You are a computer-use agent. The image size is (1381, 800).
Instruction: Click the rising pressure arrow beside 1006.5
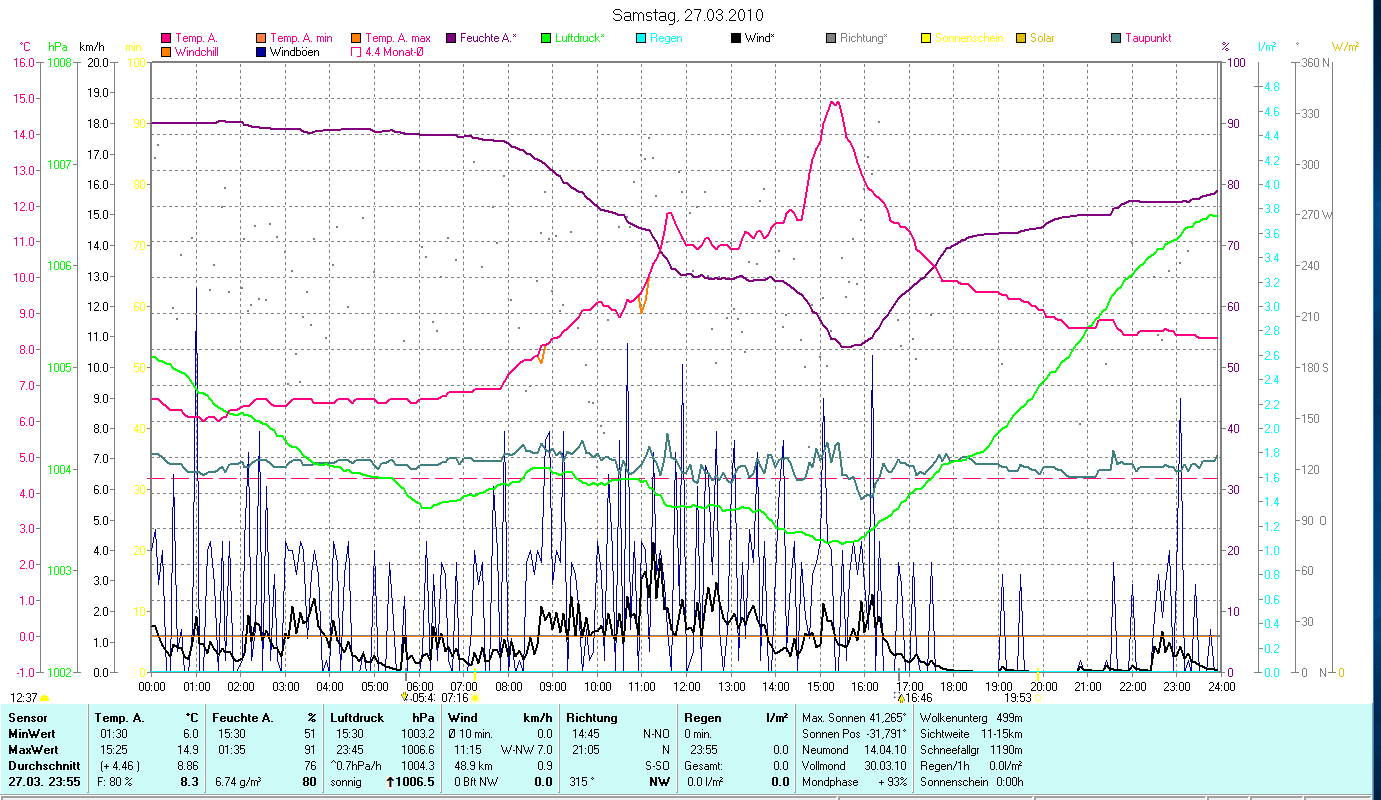click(x=391, y=782)
